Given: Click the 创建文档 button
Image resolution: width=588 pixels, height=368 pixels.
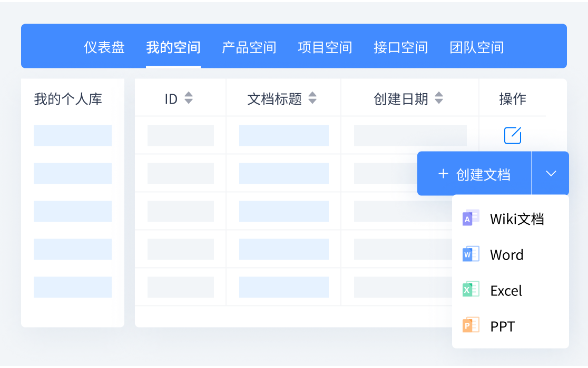Looking at the screenshot, I should (x=474, y=173).
